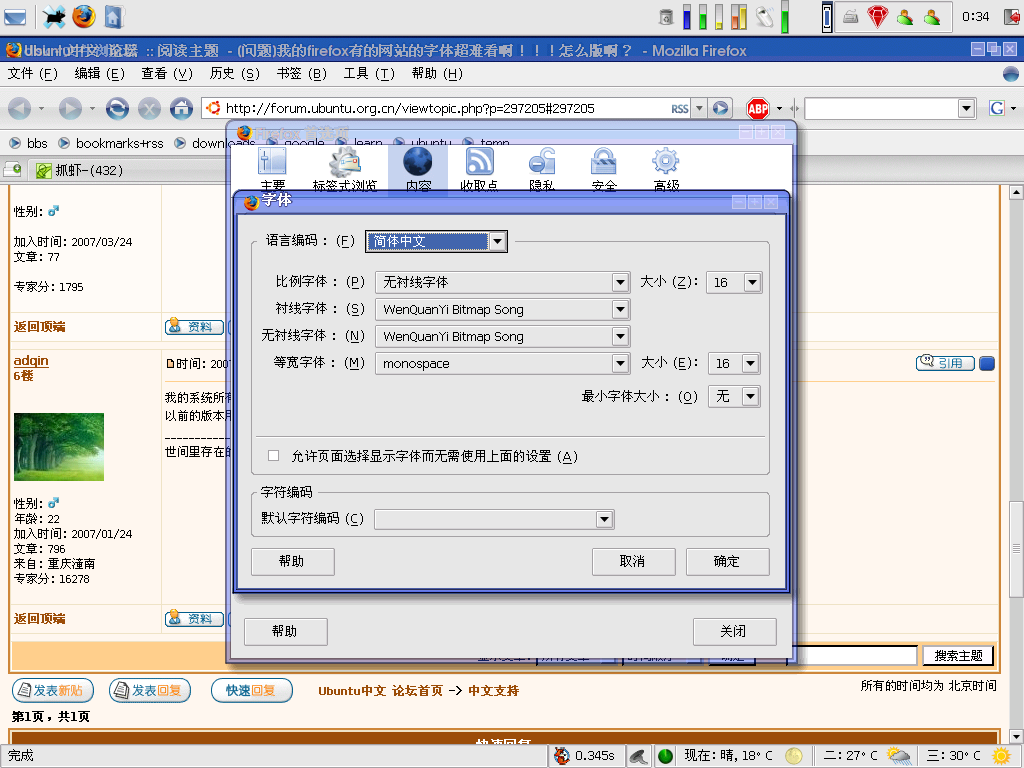Switch to the 抓虾-(432) tab
Viewport: 1024px width, 768px height.
[x=127, y=170]
